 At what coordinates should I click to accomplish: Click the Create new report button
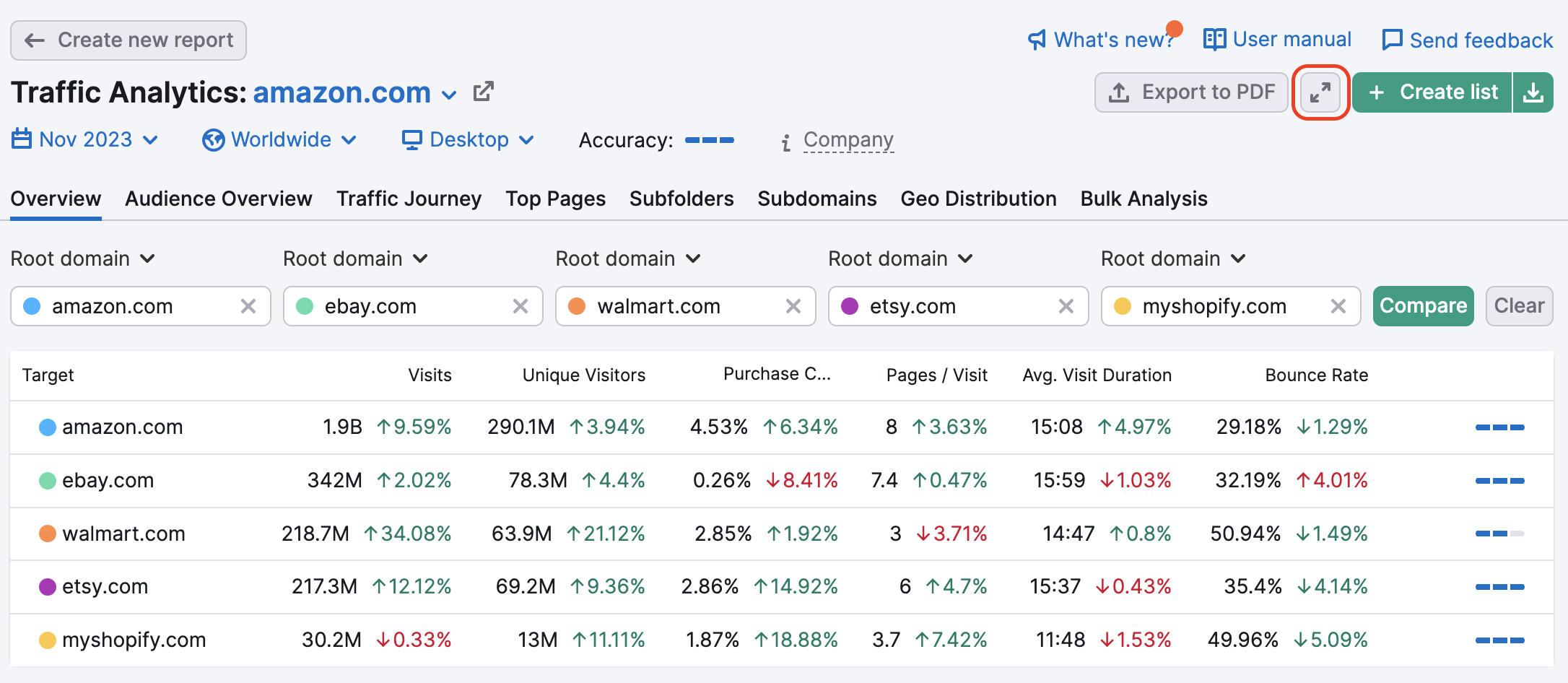(x=129, y=40)
